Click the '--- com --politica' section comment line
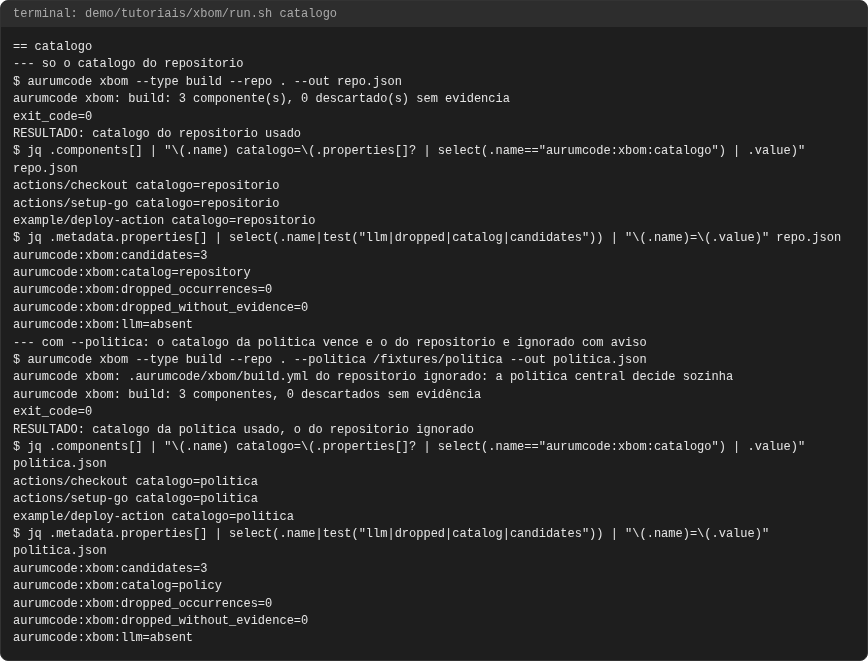The image size is (868, 661). point(330,342)
